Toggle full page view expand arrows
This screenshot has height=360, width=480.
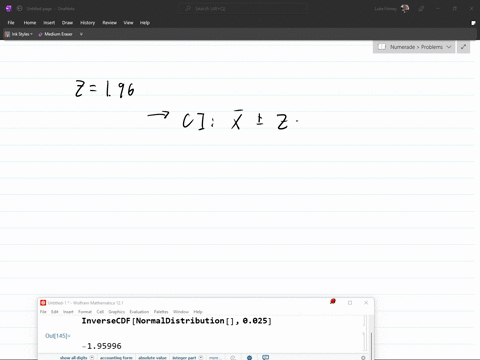463,47
